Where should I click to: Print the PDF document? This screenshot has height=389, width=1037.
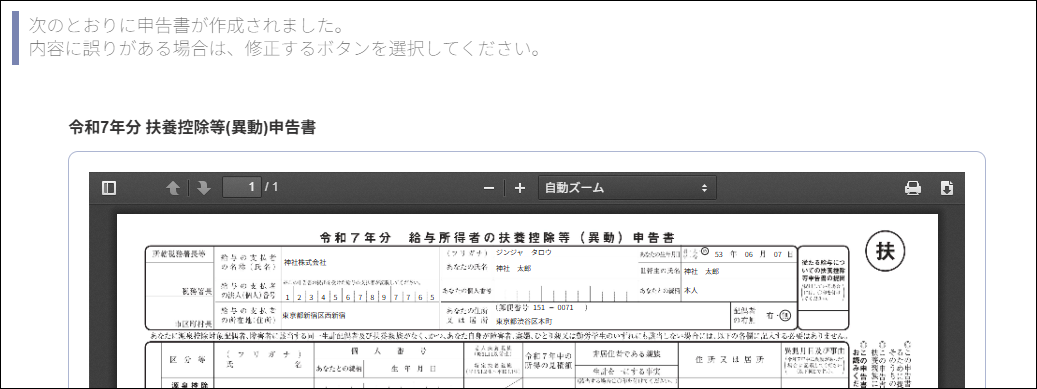tap(913, 188)
